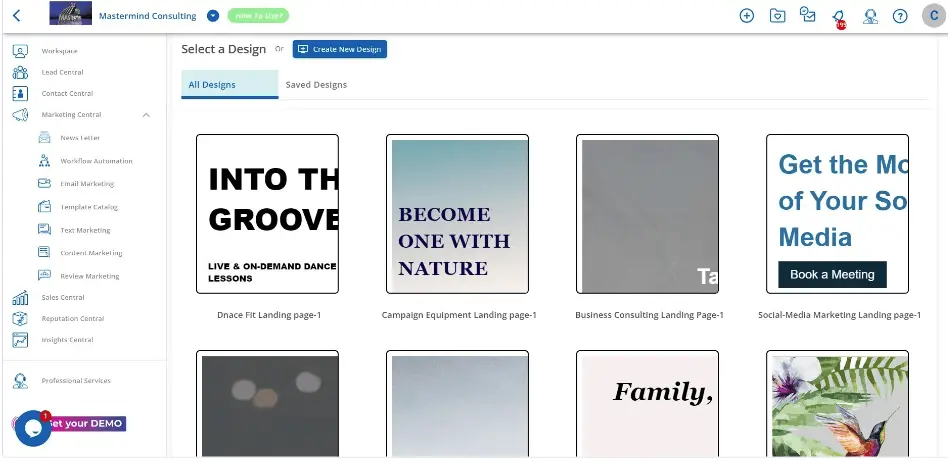Image resolution: width=948 pixels, height=461 pixels.
Task: Select Marketing Central menu label
Action: [71, 115]
